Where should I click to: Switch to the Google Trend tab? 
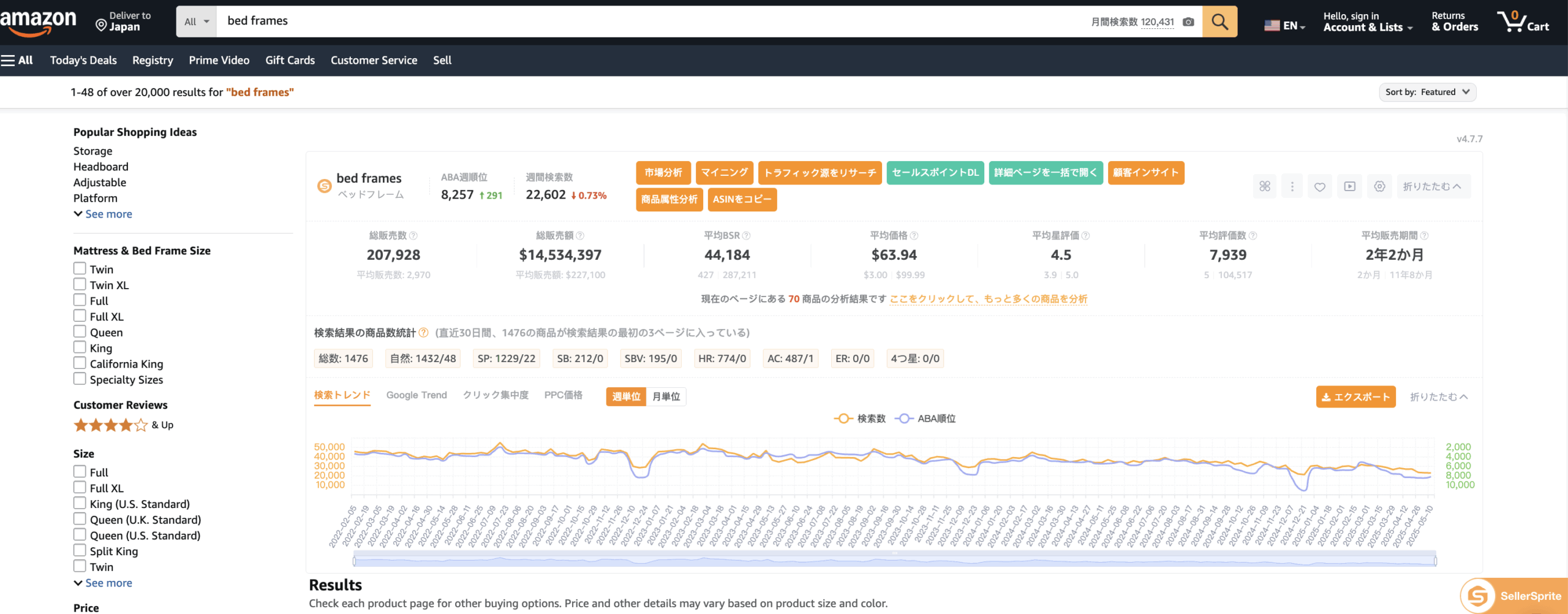[x=417, y=395]
